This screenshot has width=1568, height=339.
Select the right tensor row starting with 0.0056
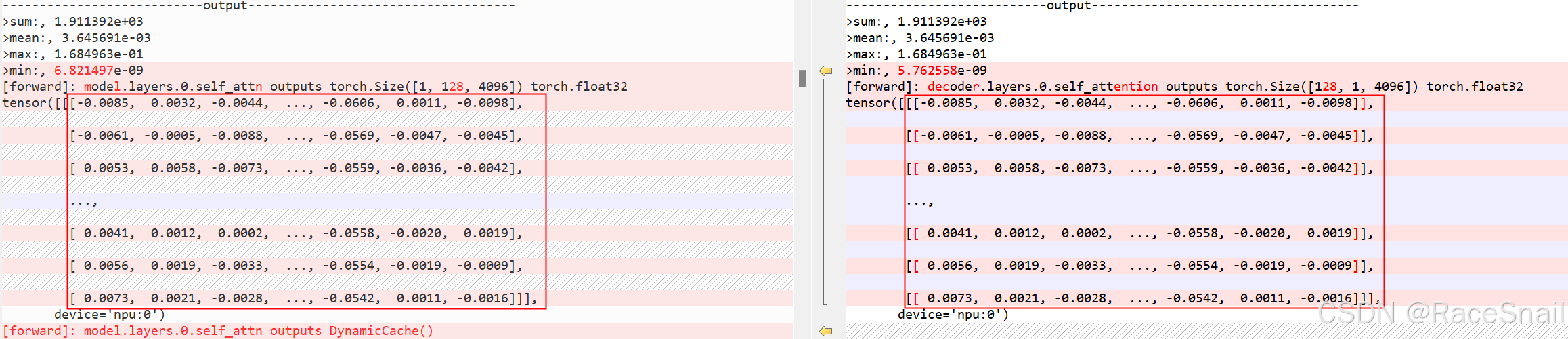coord(1140,266)
